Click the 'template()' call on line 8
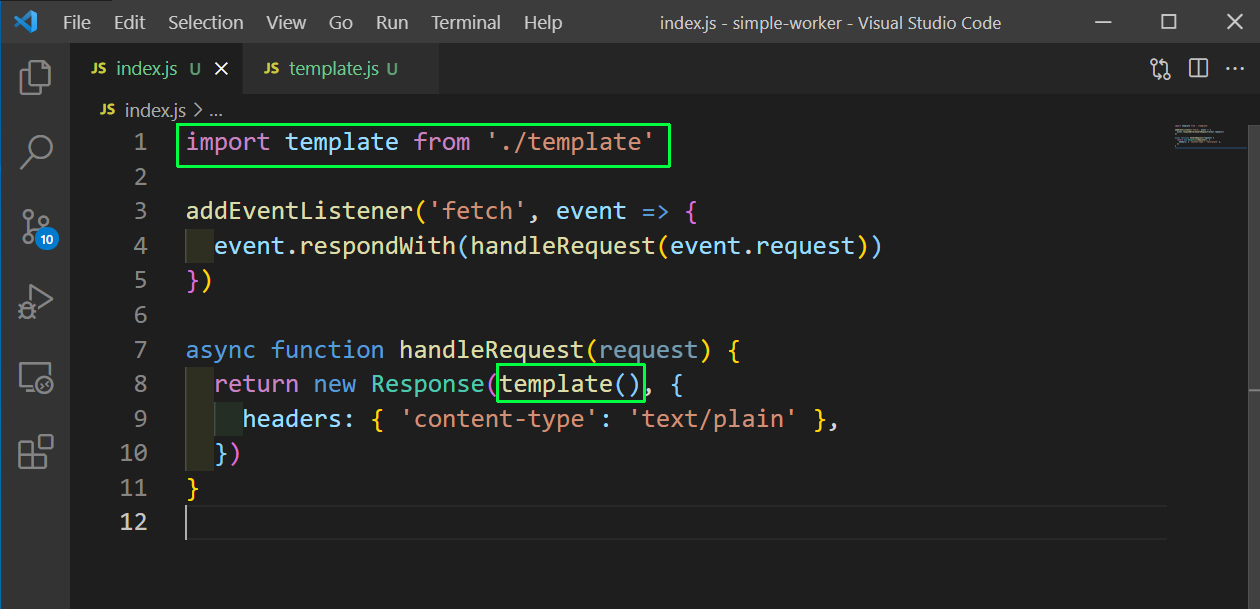 tap(571, 384)
